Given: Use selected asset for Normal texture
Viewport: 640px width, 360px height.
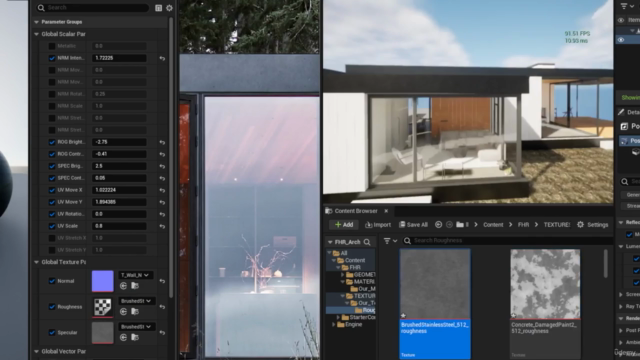Looking at the screenshot, I should [x=123, y=286].
